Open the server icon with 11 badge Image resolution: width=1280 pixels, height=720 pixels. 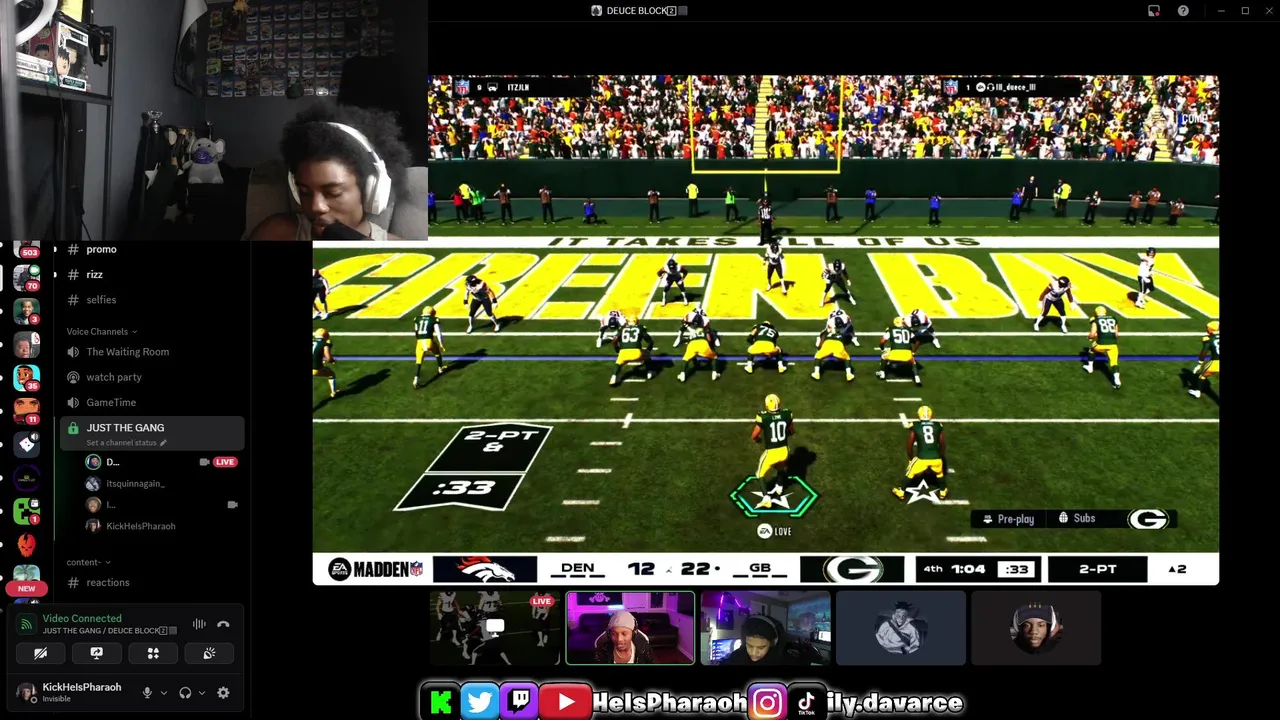tap(27, 411)
